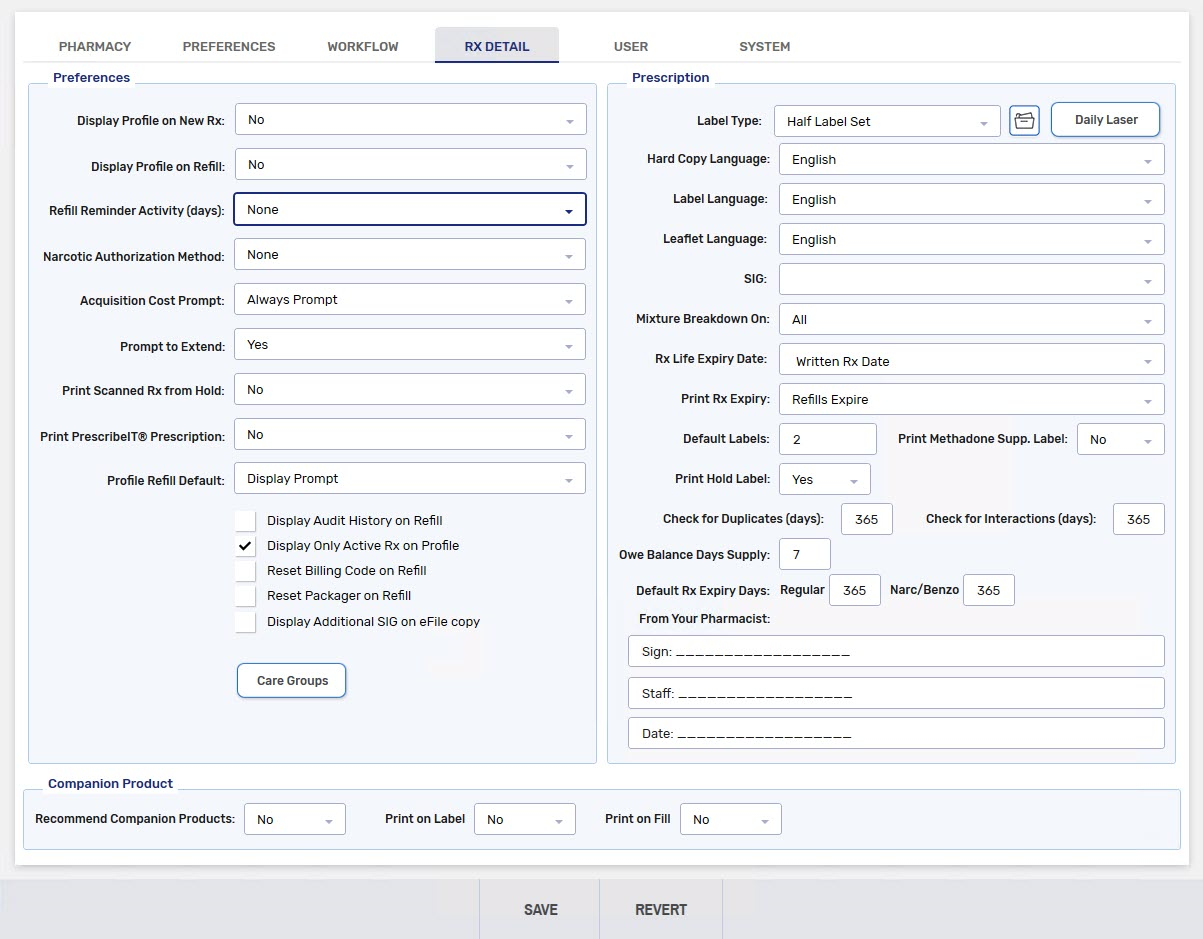
Task: Expand the Acquisition Cost Prompt dropdown
Action: pos(410,300)
